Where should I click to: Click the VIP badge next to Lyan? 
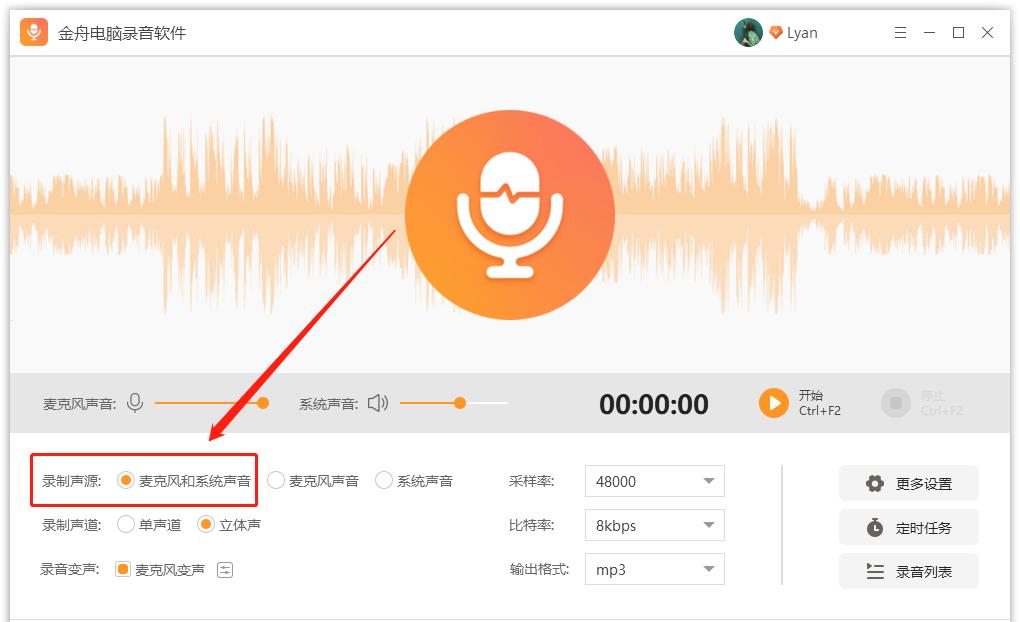pyautogui.click(x=778, y=32)
